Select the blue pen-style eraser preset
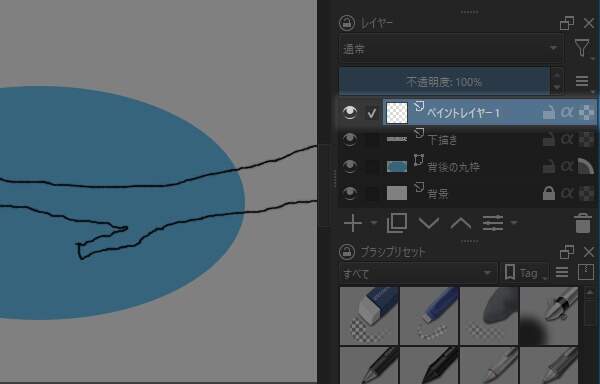 tap(429, 316)
